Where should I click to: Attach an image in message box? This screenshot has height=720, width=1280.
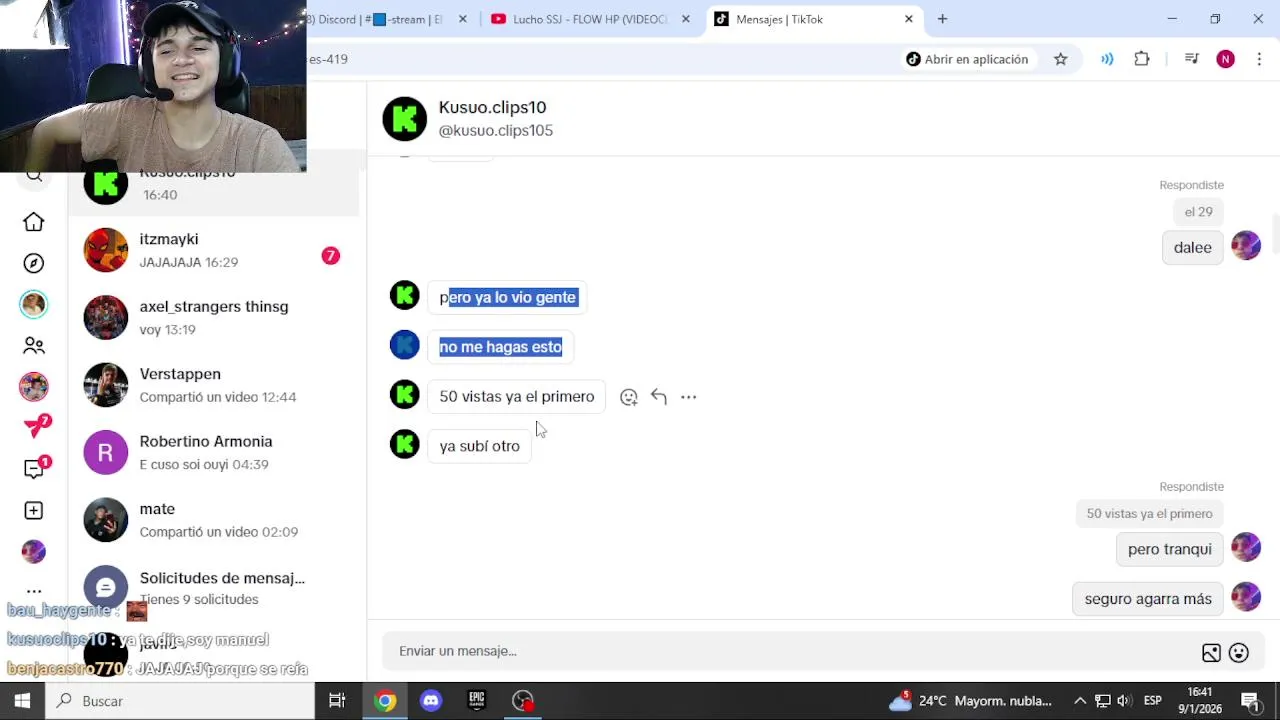1211,653
